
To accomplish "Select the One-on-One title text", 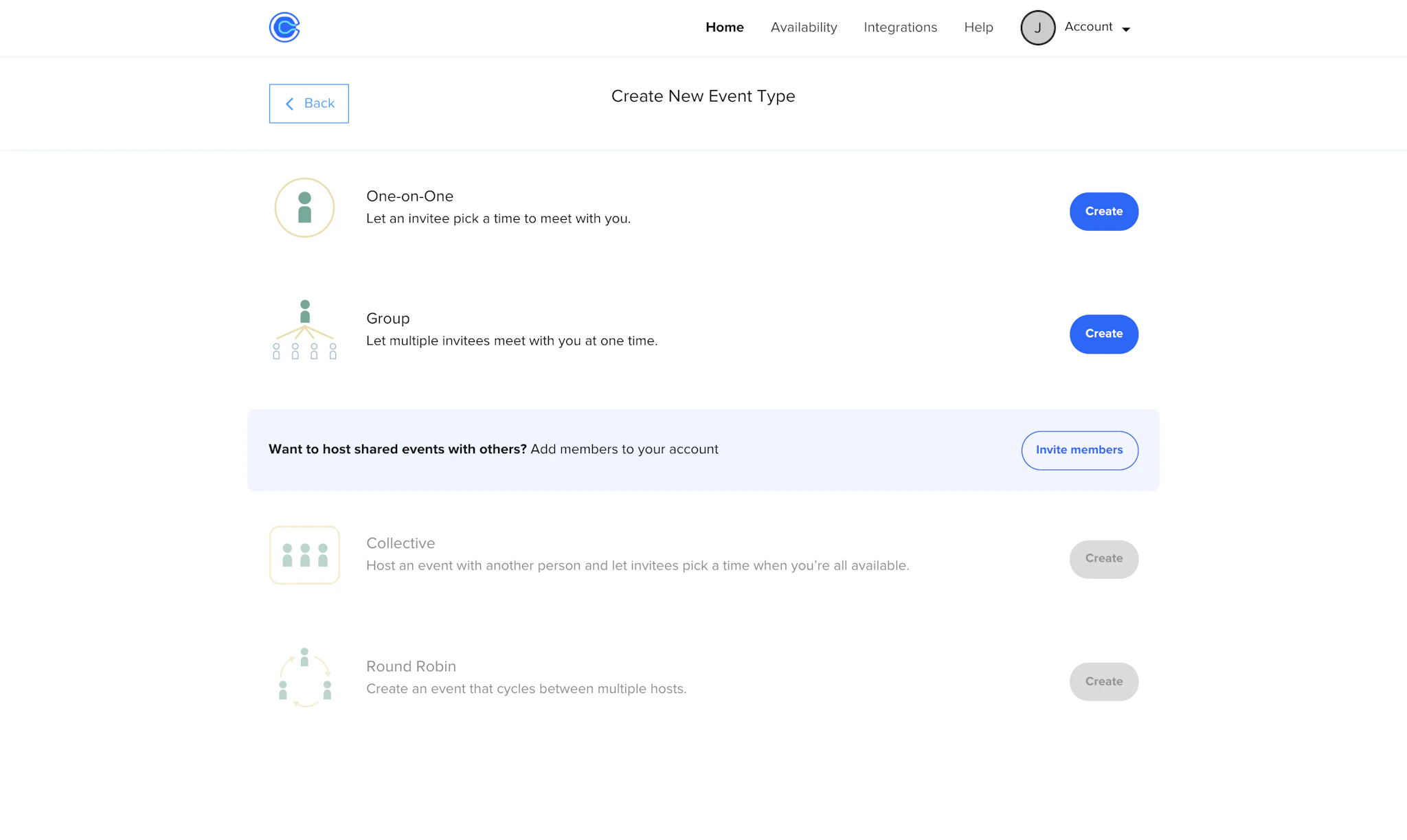I will coord(409,196).
